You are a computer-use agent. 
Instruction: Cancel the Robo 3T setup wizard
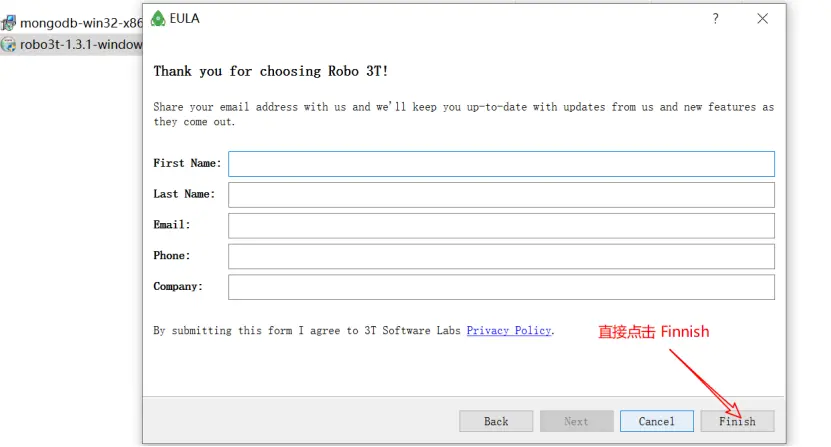pyautogui.click(x=657, y=421)
